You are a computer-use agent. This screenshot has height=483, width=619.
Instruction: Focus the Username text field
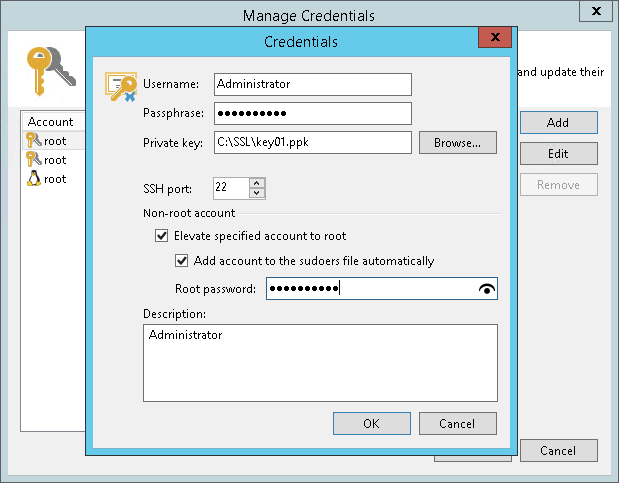click(312, 84)
